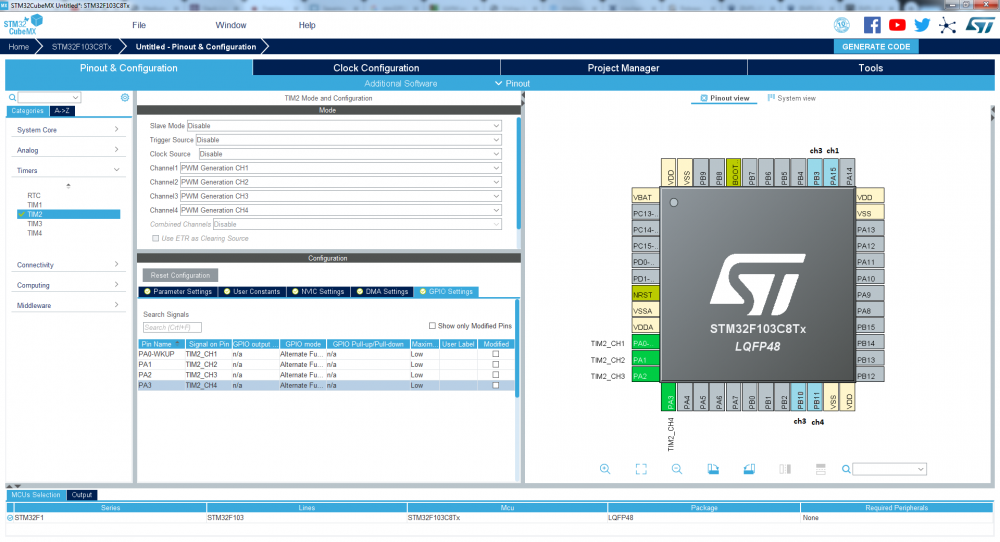
Task: Click the zoom in icon below chip view
Action: 605,469
